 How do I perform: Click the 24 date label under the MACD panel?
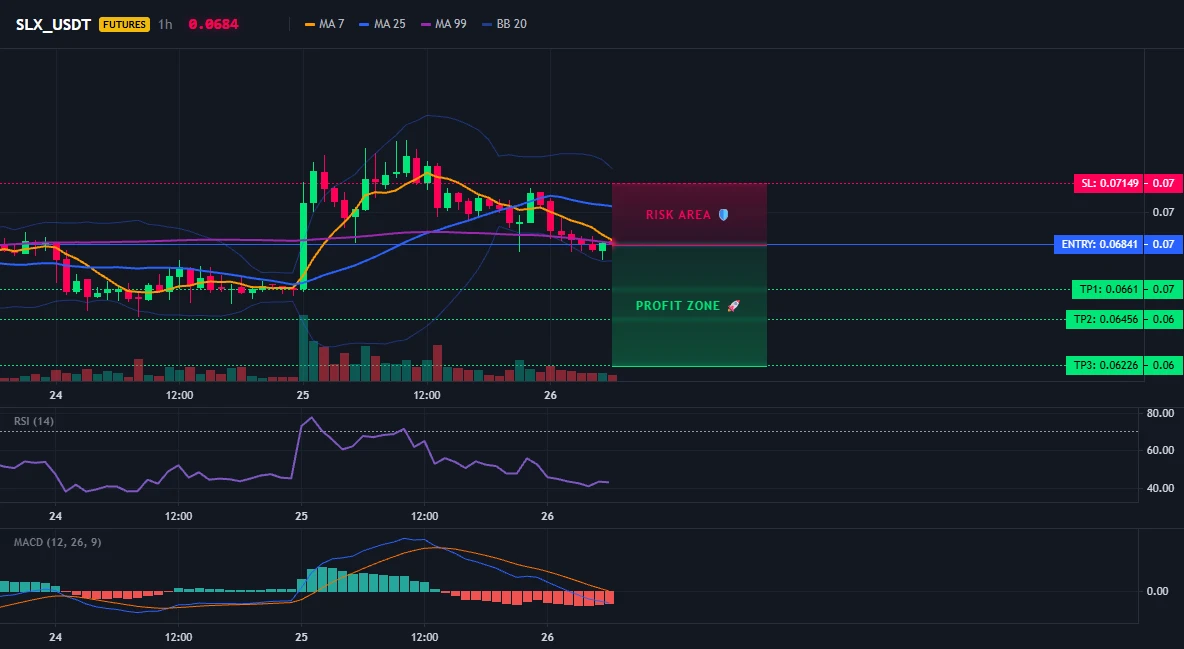(x=55, y=637)
